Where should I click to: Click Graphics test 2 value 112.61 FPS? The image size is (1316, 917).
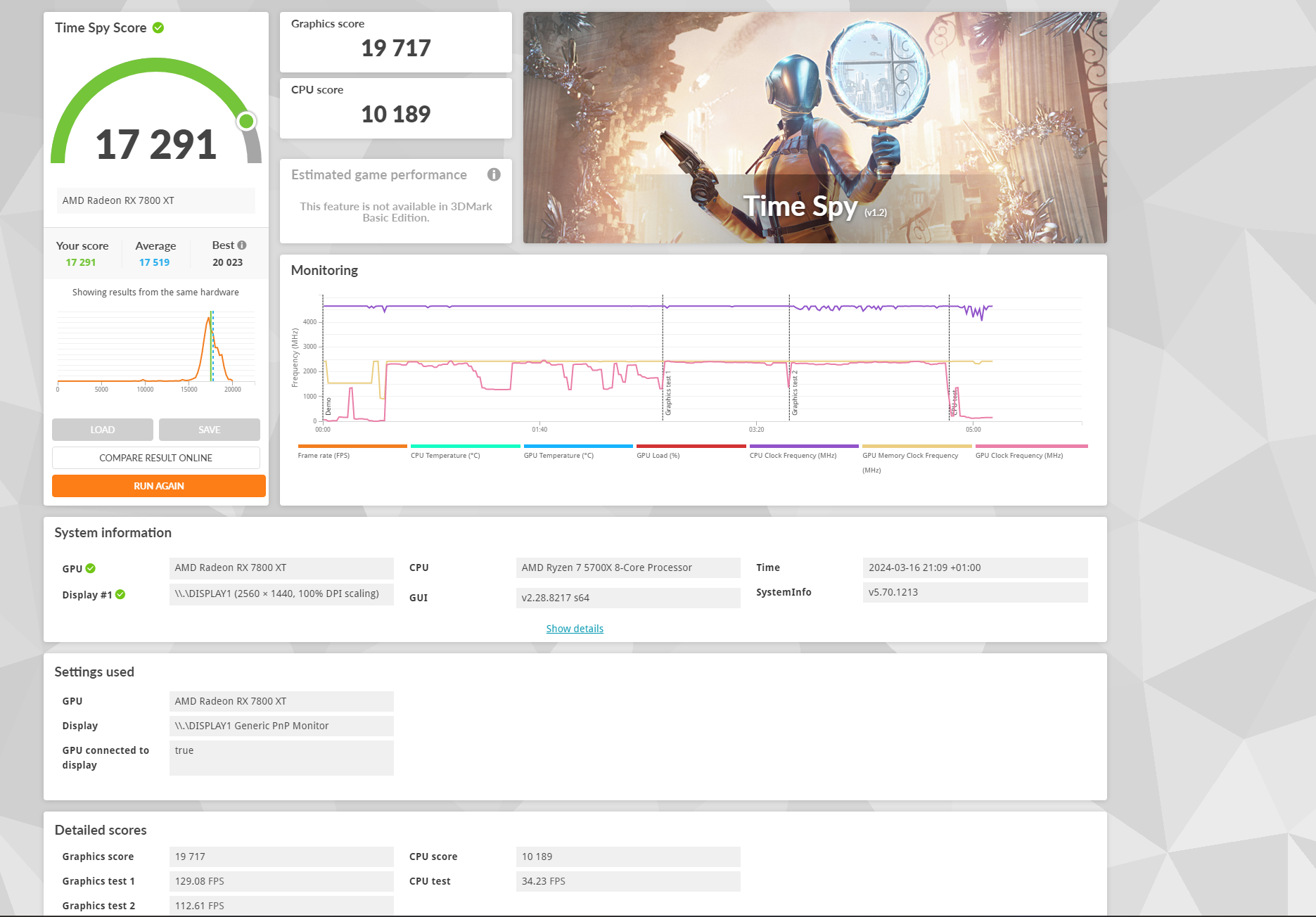point(281,906)
